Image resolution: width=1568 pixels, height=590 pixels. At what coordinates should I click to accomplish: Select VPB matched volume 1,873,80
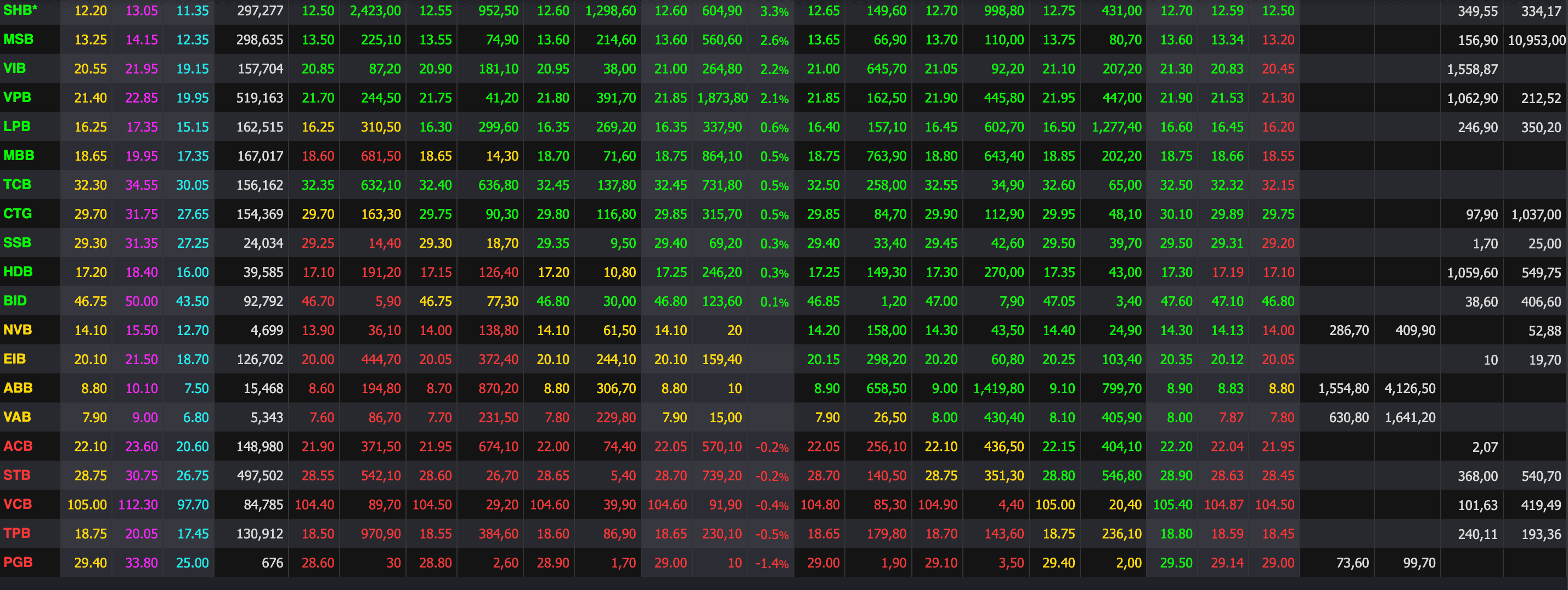coord(723,98)
